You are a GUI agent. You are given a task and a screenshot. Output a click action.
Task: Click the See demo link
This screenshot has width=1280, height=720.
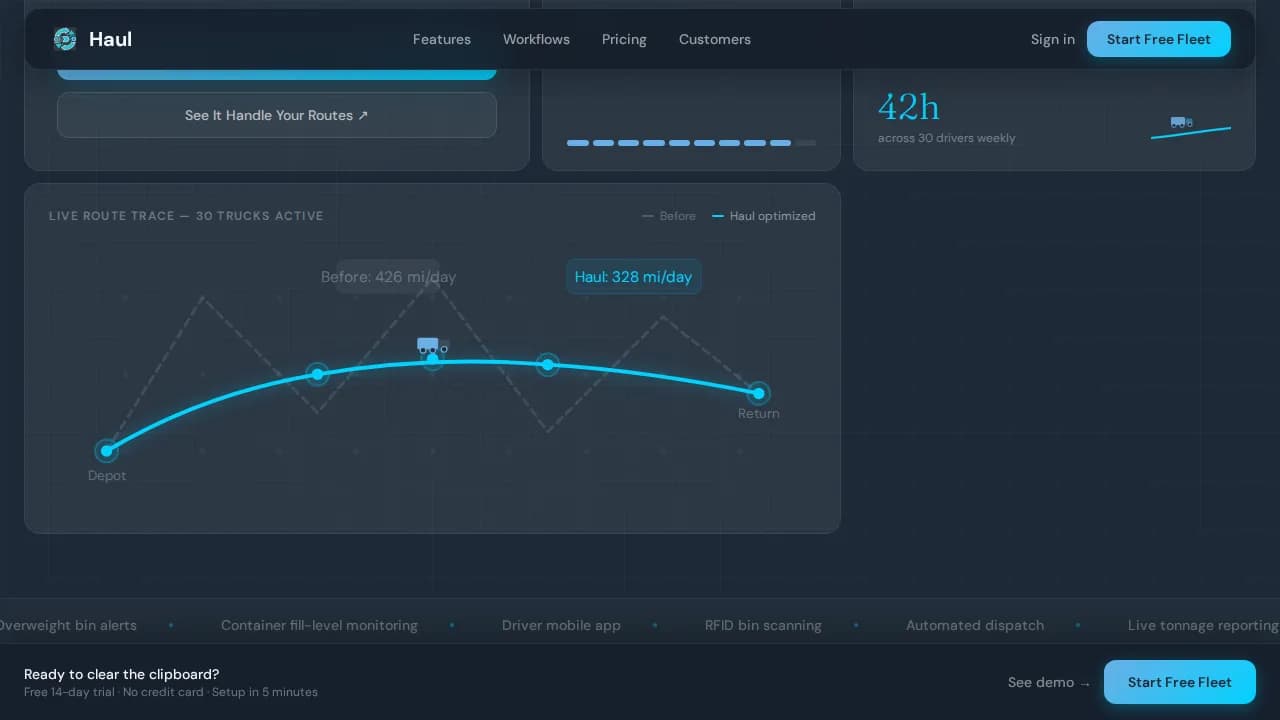pyautogui.click(x=1049, y=682)
